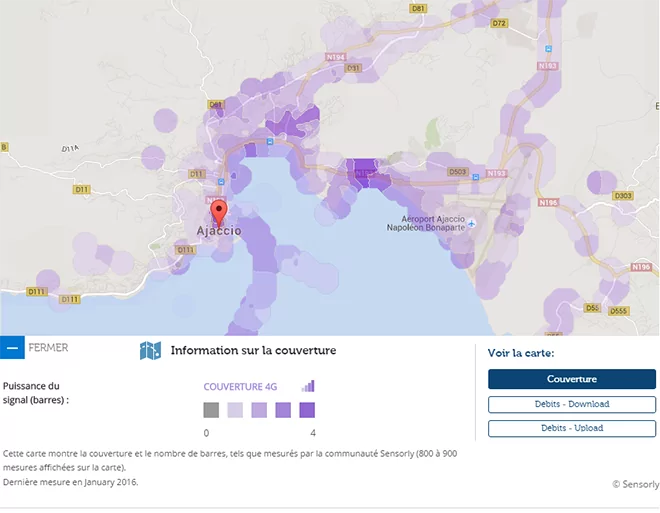Click the signal bars icon beside Couverture 4G
Viewport: 660px width, 513px height.
[x=308, y=386]
